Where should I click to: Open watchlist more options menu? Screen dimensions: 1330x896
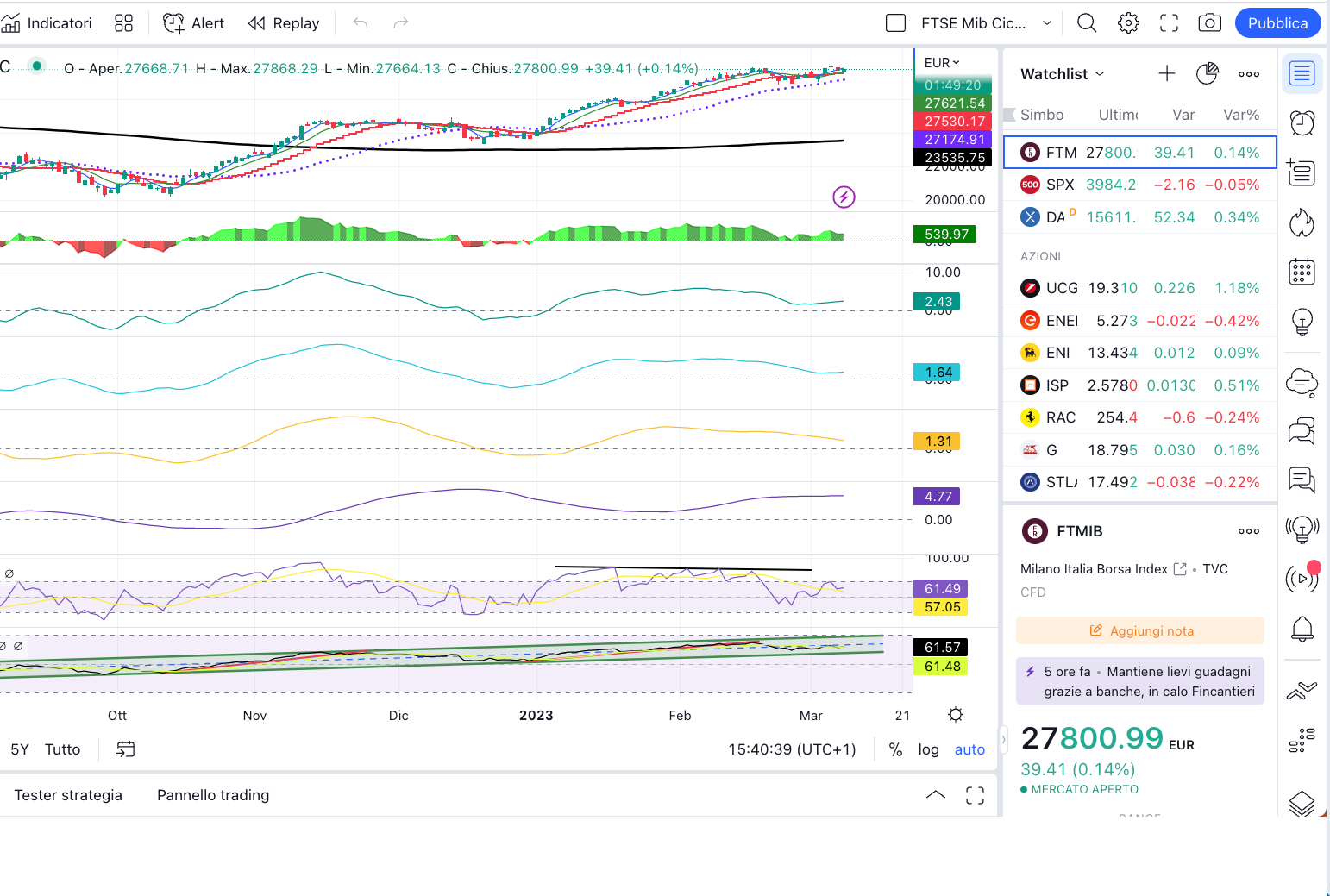[x=1249, y=74]
